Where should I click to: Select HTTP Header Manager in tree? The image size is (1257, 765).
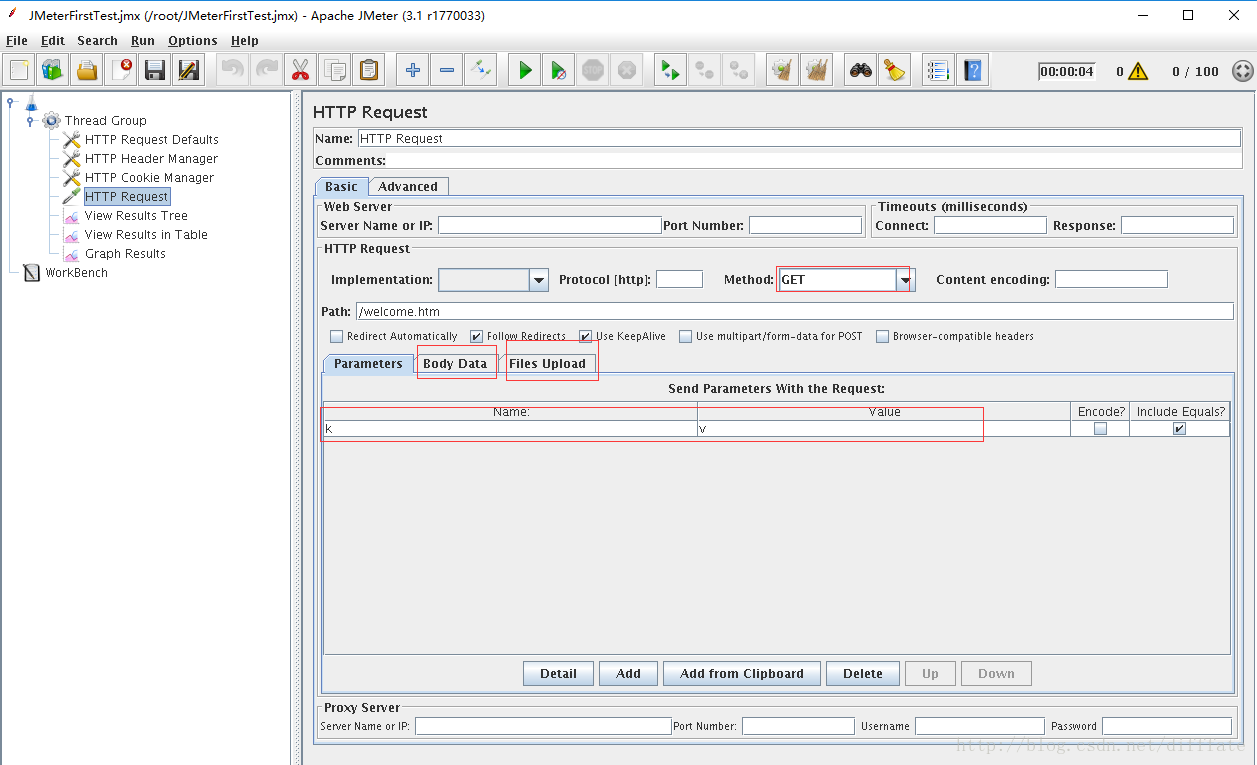[x=151, y=159]
